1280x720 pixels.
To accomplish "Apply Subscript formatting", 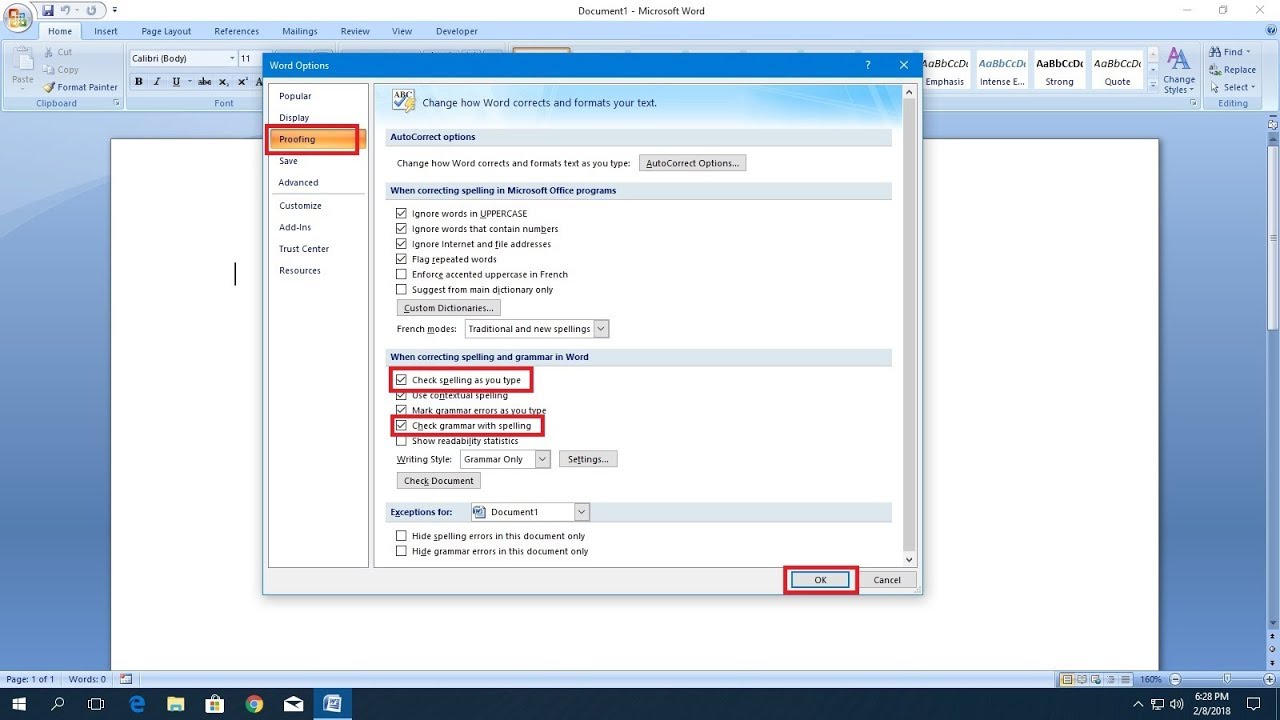I will coord(224,82).
